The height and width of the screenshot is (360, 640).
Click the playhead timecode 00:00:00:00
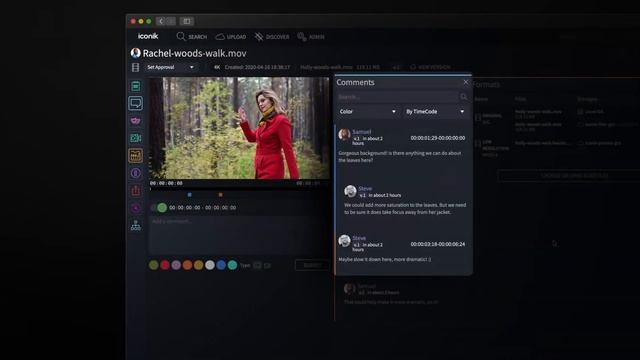(x=166, y=183)
